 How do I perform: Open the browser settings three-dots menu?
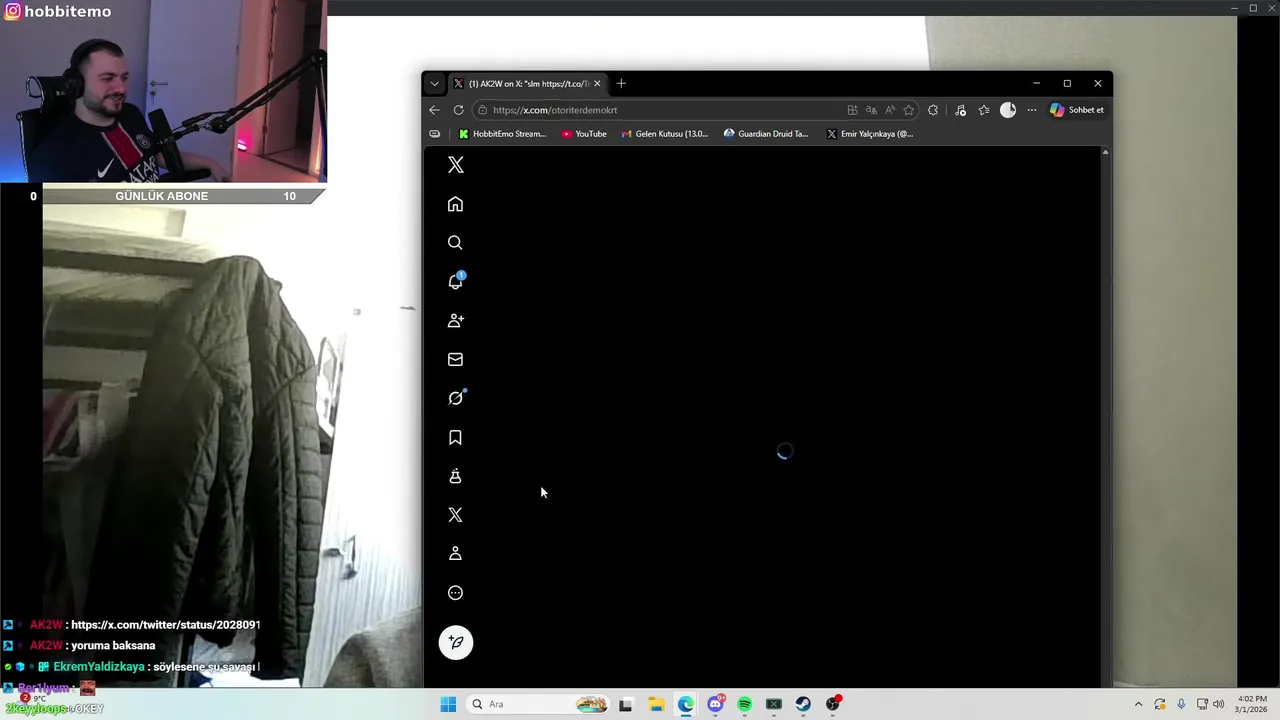click(x=1032, y=110)
